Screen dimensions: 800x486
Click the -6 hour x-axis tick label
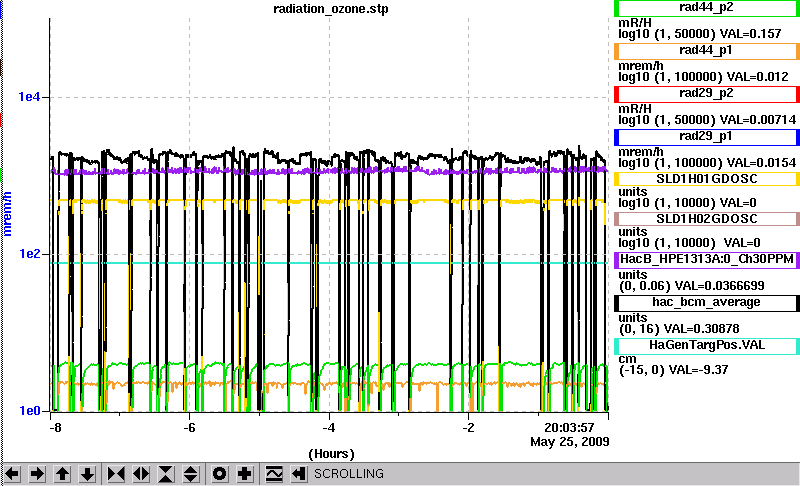click(x=189, y=427)
